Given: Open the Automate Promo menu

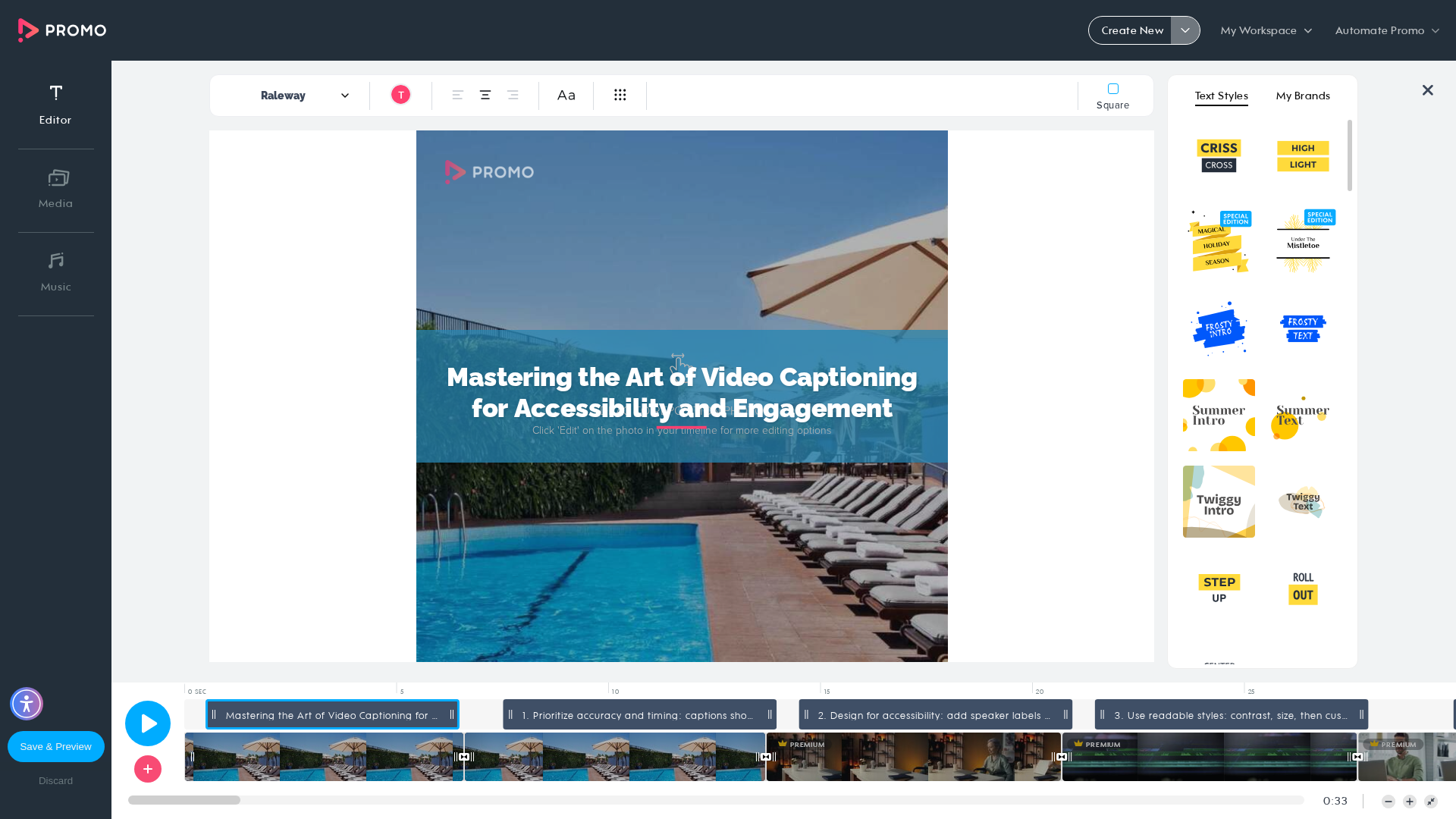Looking at the screenshot, I should (x=1387, y=30).
